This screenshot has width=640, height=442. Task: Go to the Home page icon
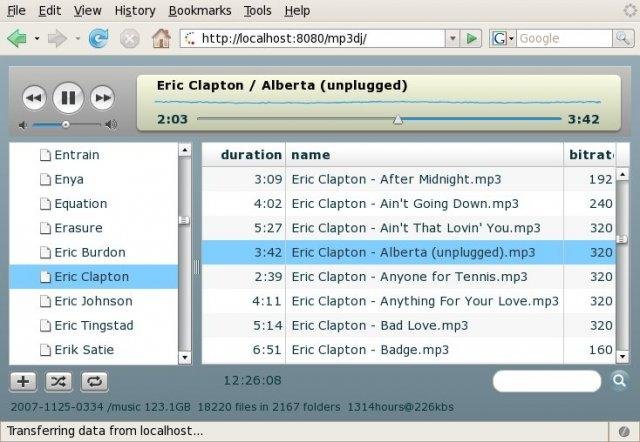tap(161, 38)
